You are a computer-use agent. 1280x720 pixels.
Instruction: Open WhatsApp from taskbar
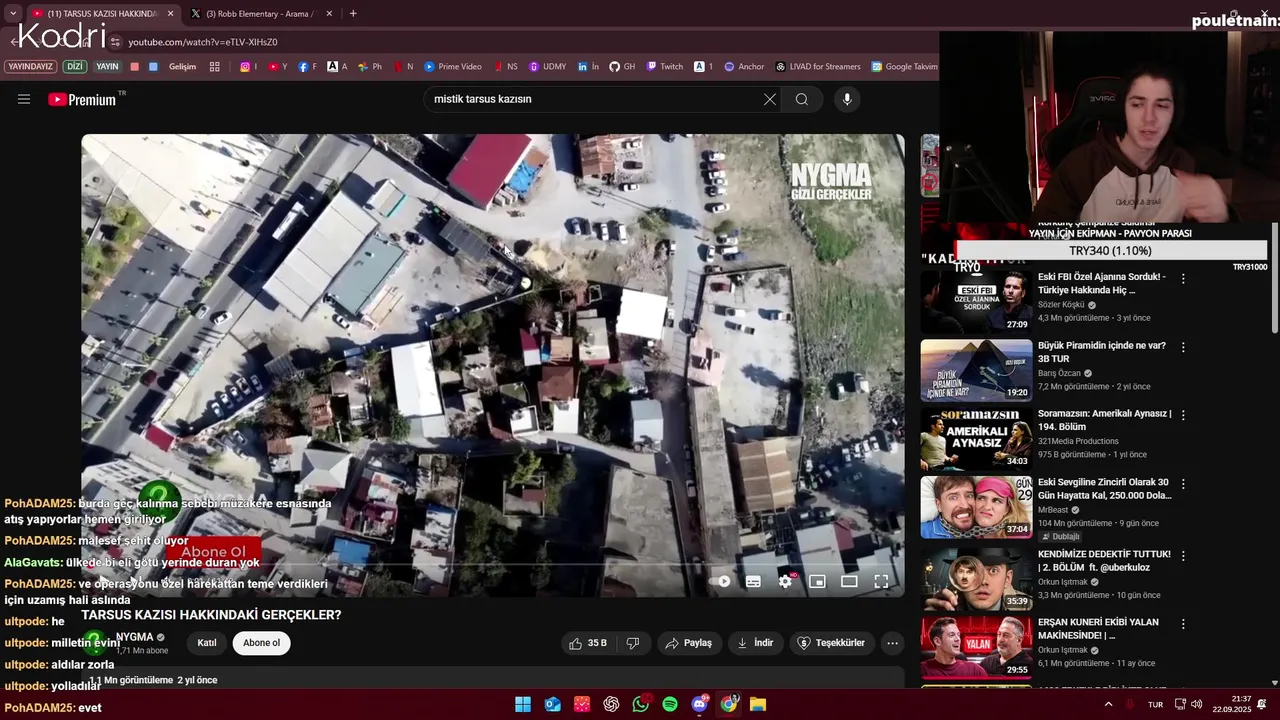[641, 704]
